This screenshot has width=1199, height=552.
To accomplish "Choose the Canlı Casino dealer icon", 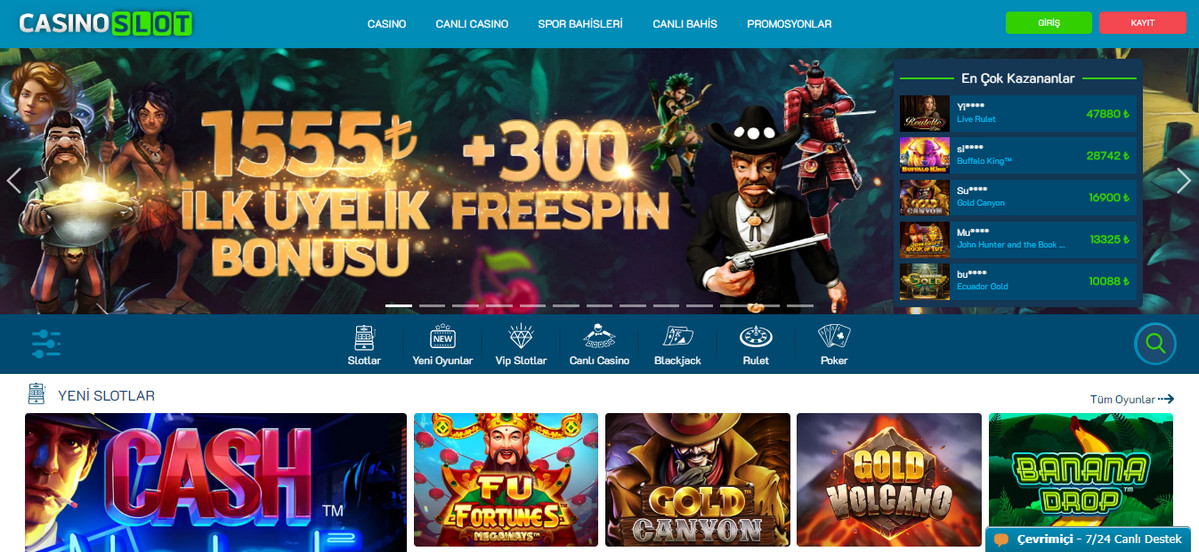I will (600, 345).
